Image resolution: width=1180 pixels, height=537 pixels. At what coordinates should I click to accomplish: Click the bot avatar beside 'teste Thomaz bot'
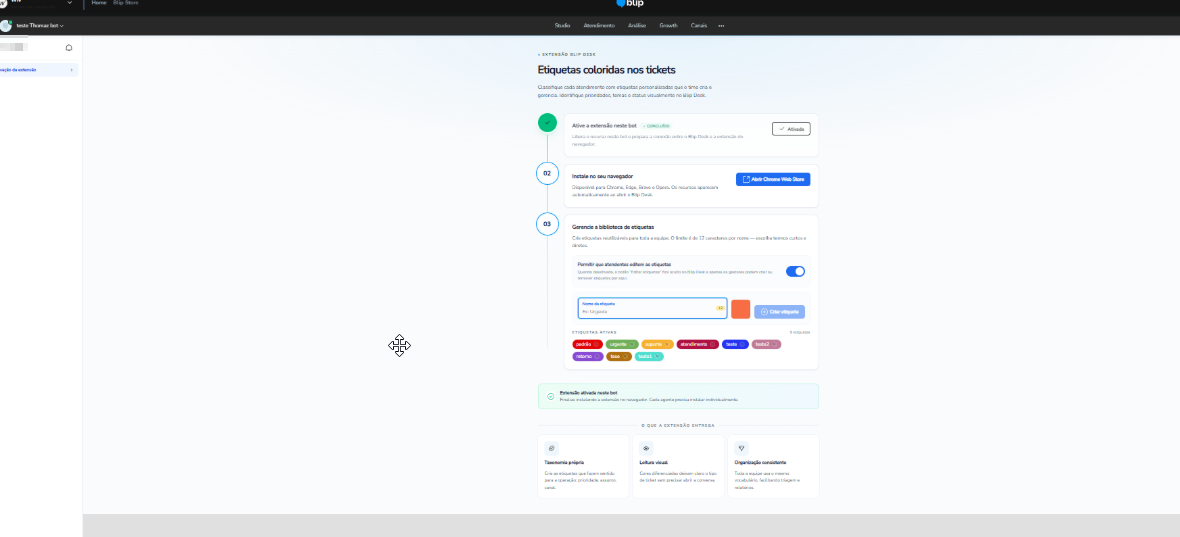[6, 26]
